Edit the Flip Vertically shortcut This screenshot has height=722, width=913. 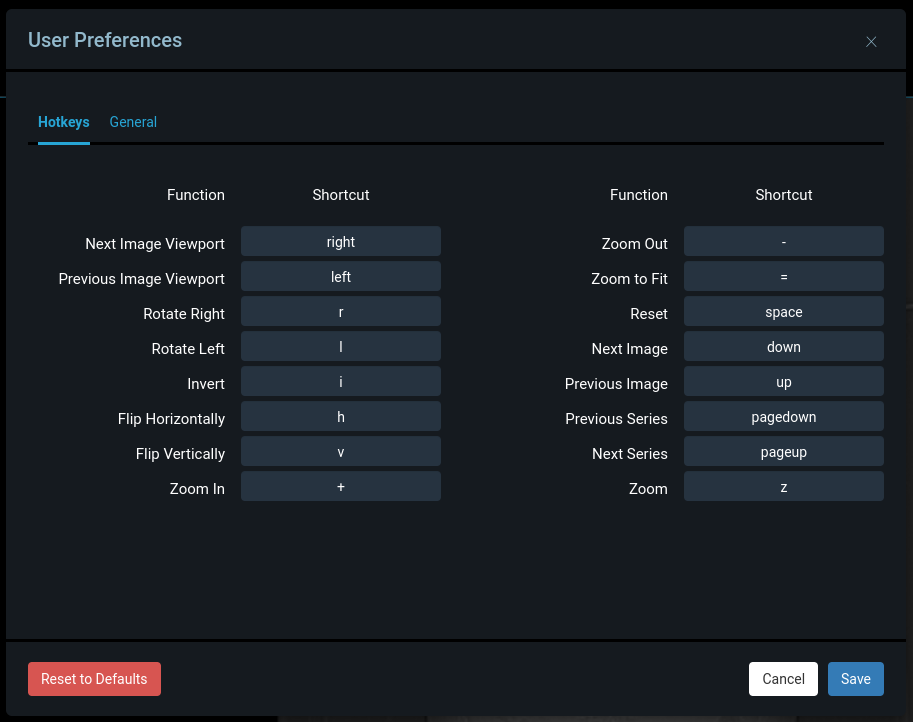click(x=340, y=451)
